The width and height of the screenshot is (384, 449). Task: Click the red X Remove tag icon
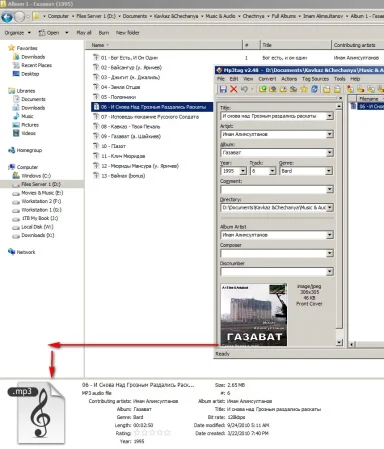point(234,89)
